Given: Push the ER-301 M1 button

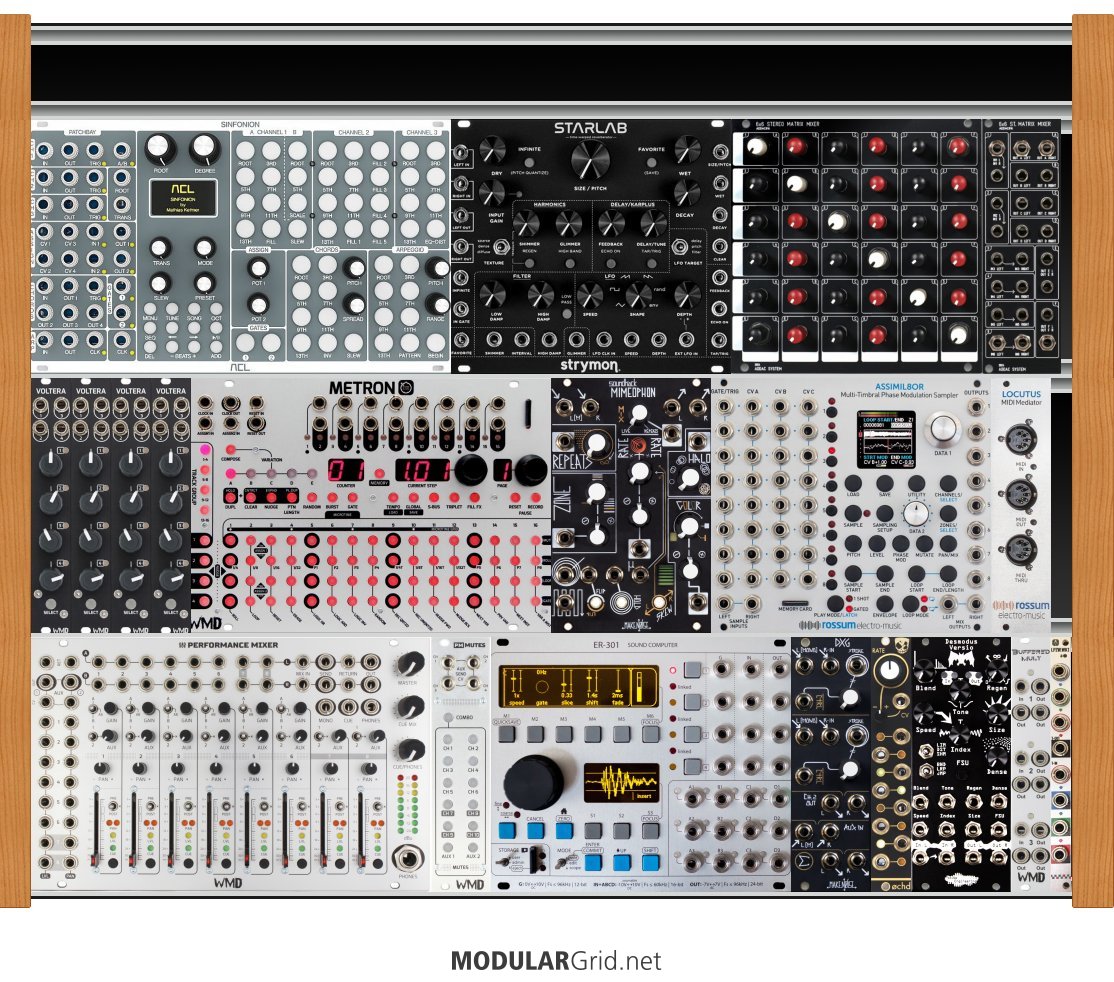Looking at the screenshot, I should (x=507, y=734).
